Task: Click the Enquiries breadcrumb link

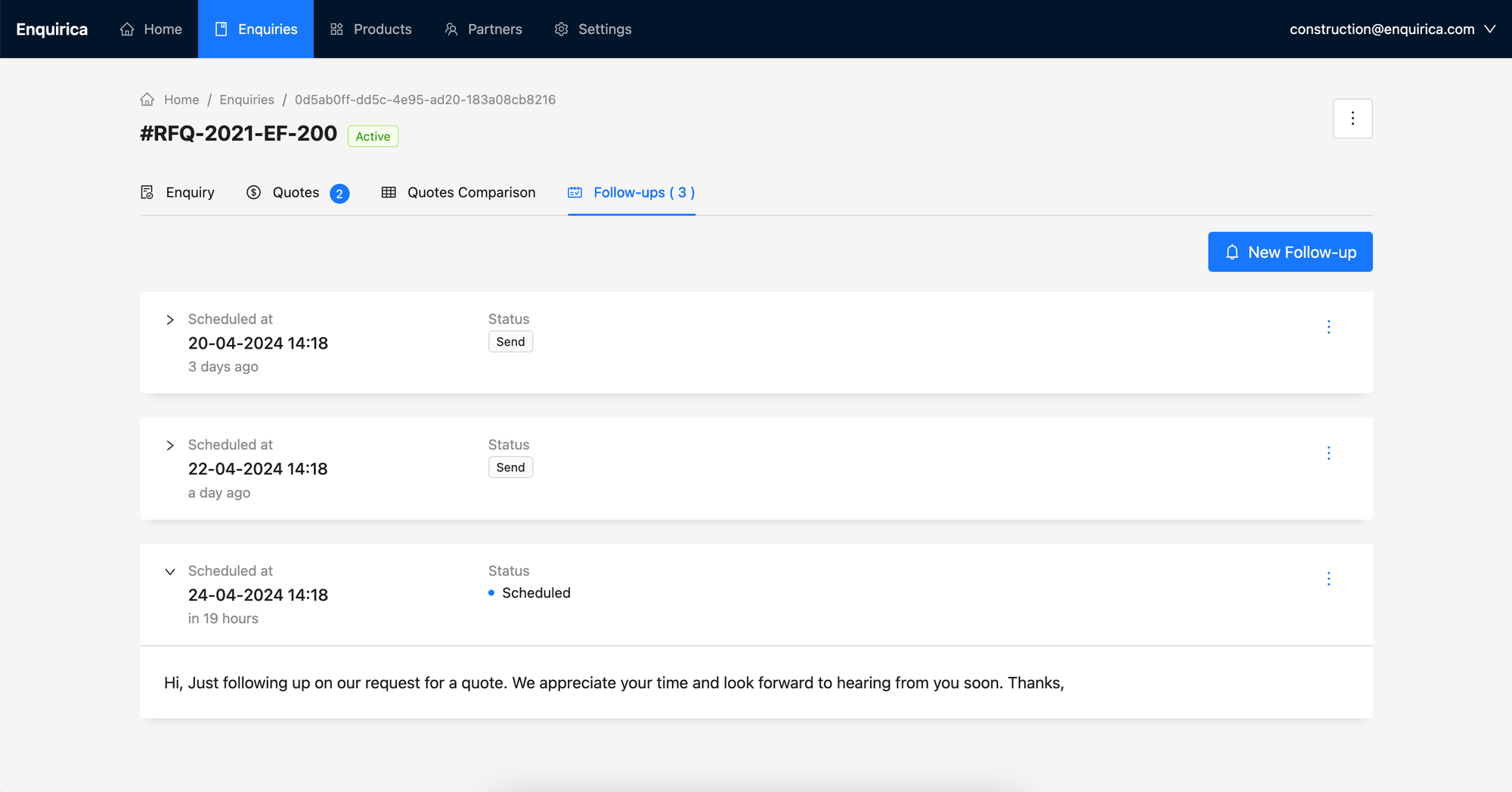Action: 246,100
